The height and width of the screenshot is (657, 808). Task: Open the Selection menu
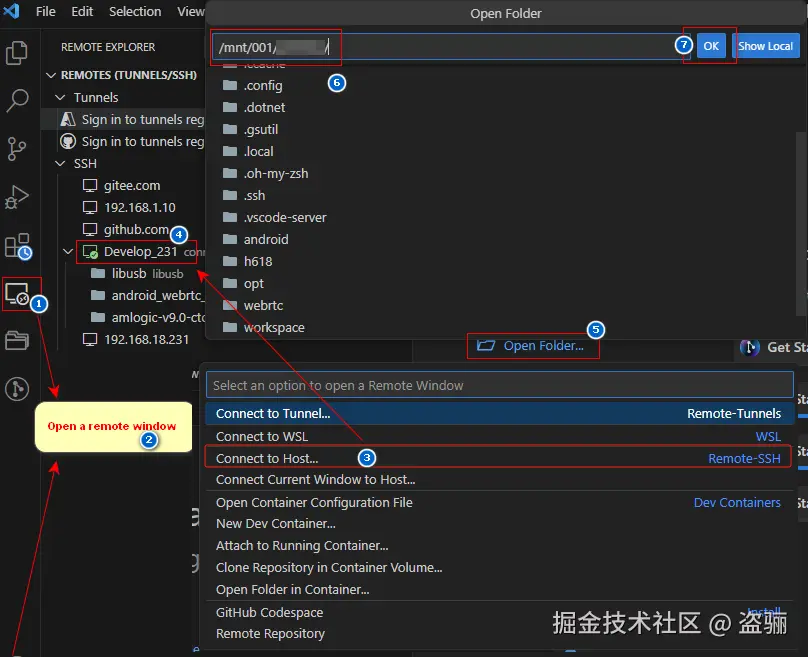tap(135, 11)
